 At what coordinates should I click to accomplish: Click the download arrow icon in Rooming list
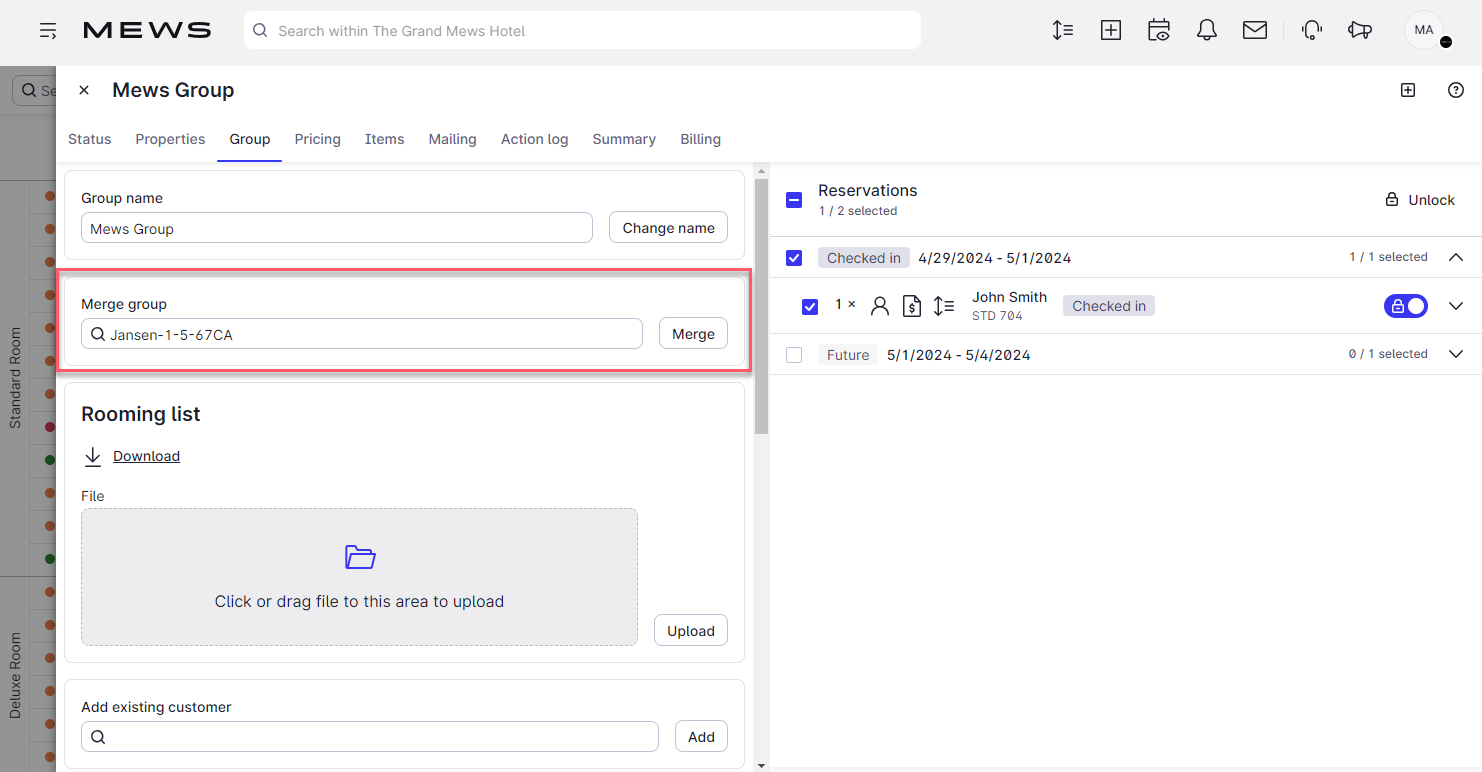[93, 456]
